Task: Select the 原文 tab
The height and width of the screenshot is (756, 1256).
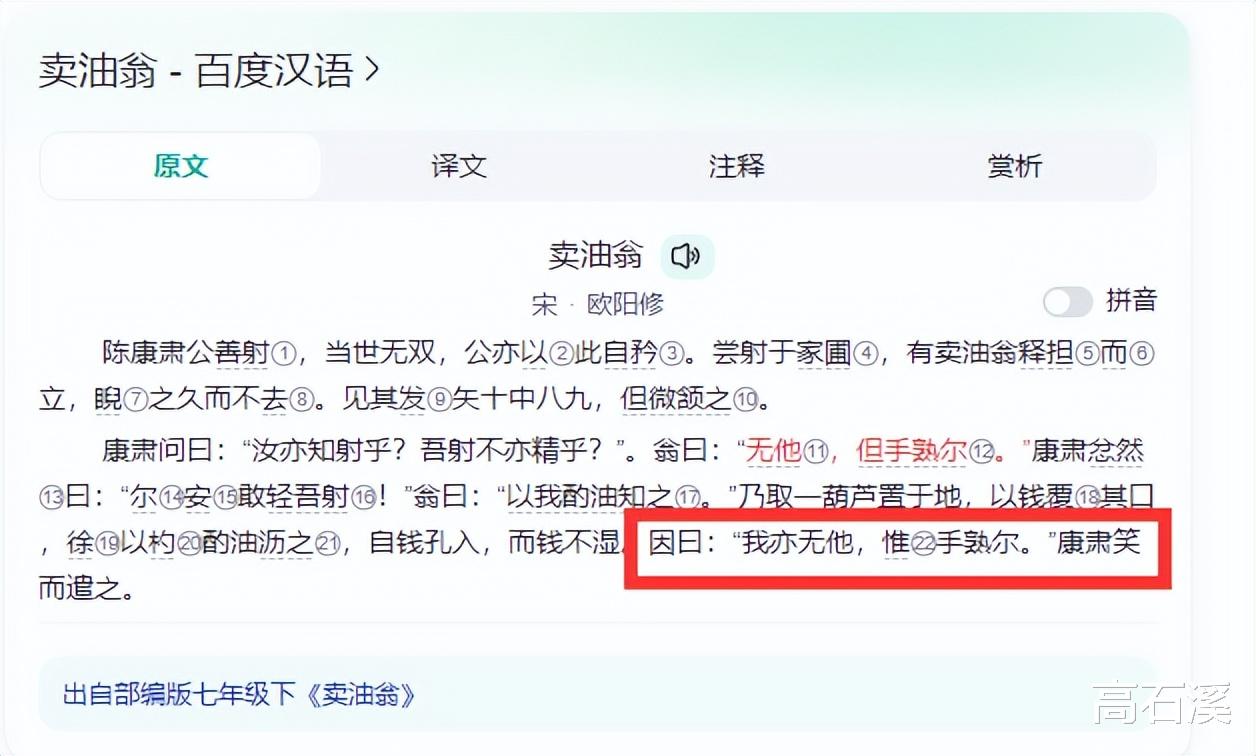Action: 181,166
